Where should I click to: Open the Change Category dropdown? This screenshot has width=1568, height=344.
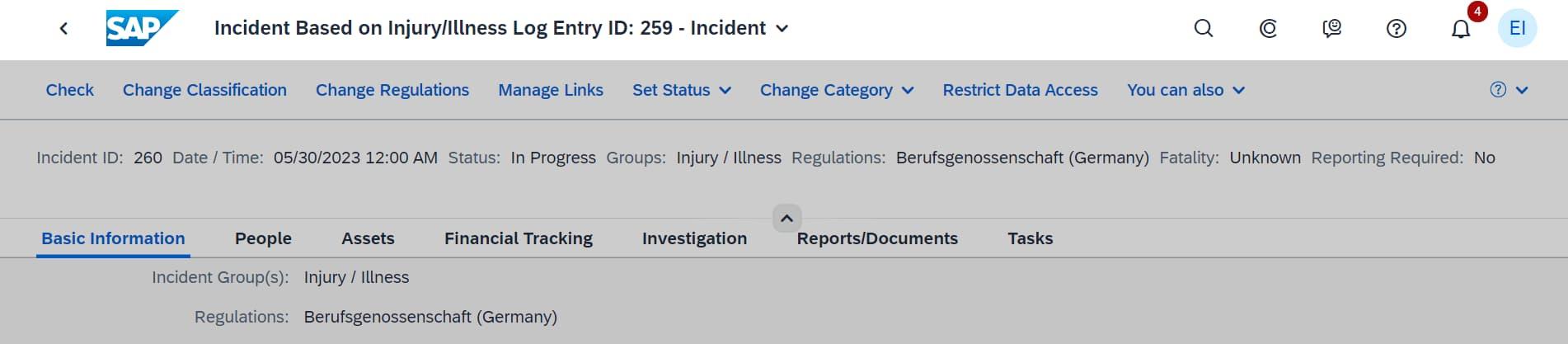pos(836,90)
